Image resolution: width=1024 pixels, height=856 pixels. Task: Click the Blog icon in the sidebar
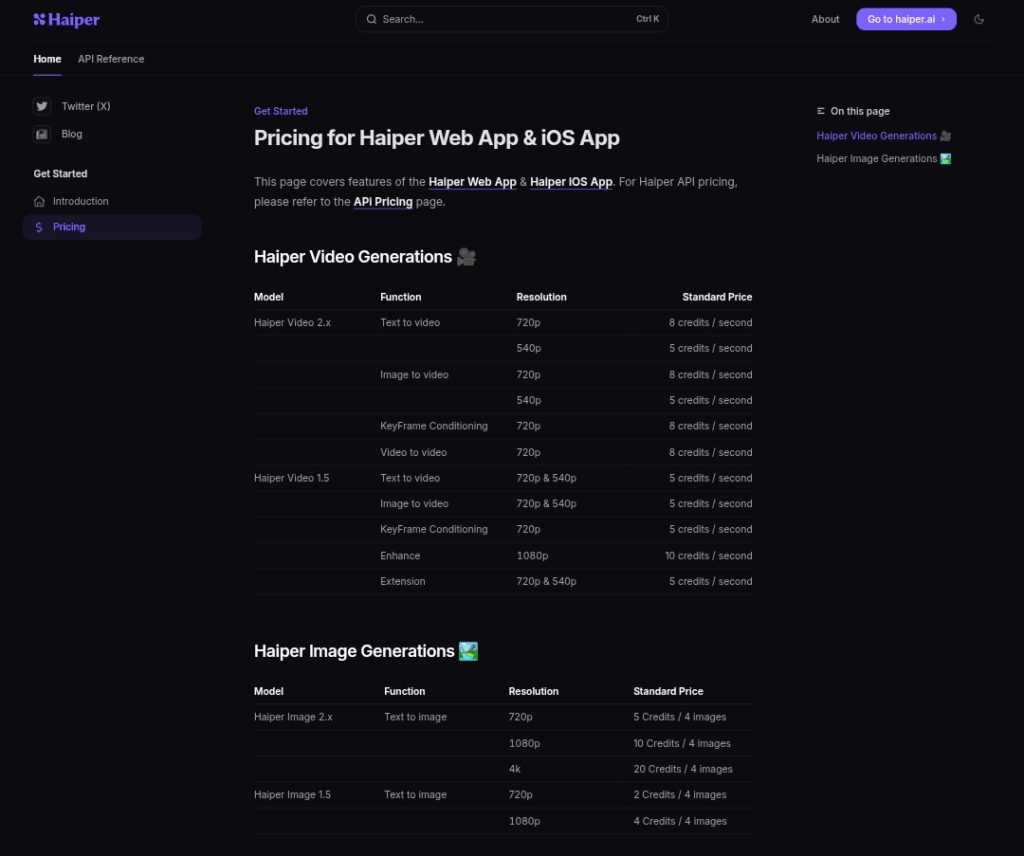click(42, 134)
